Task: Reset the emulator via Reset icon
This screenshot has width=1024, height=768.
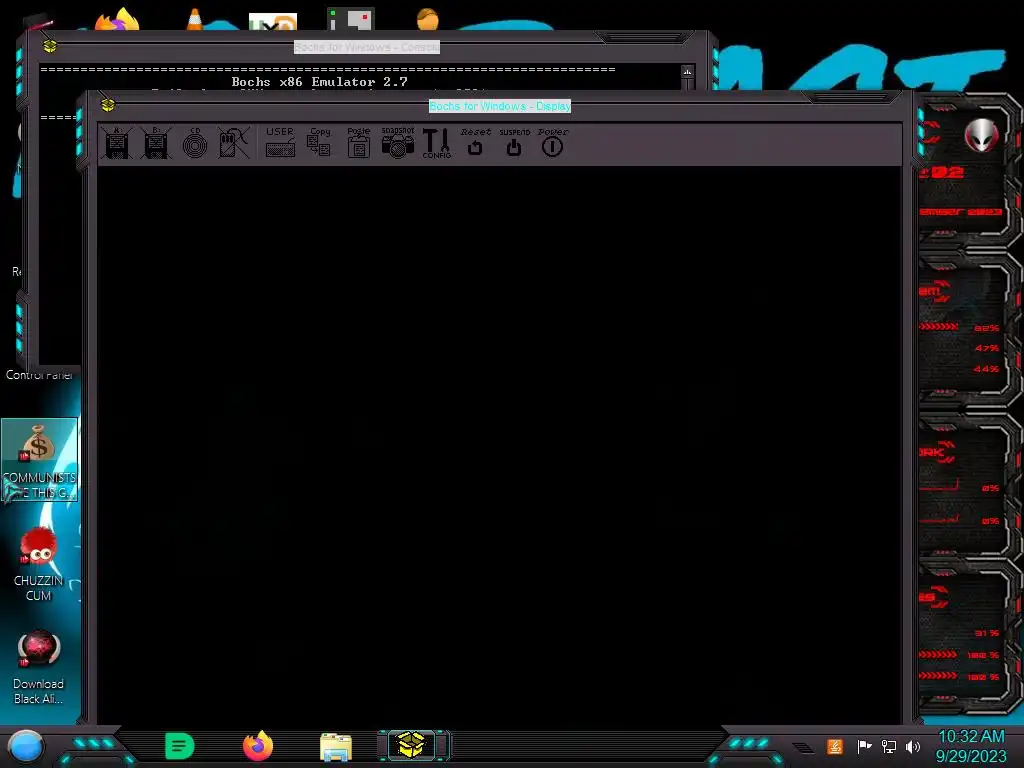Action: [x=475, y=142]
